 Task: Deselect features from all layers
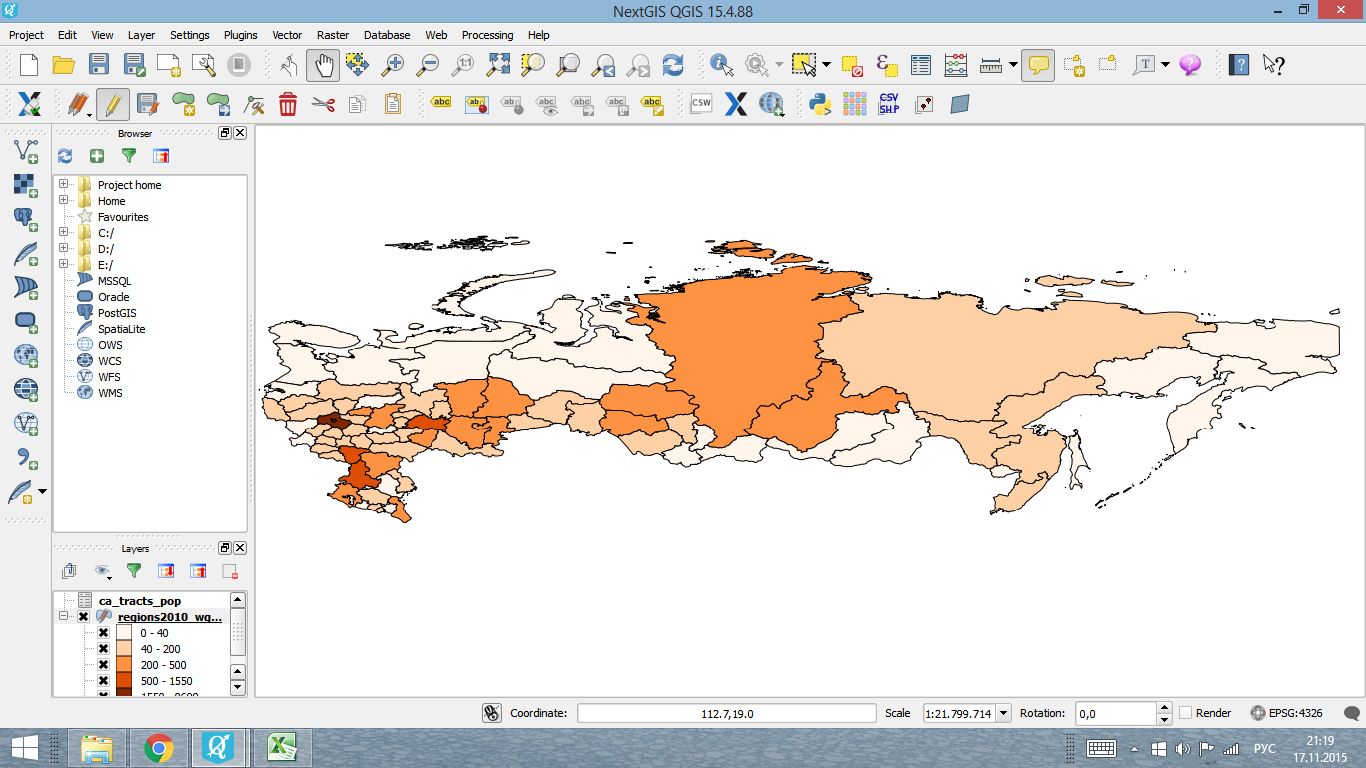click(x=852, y=65)
